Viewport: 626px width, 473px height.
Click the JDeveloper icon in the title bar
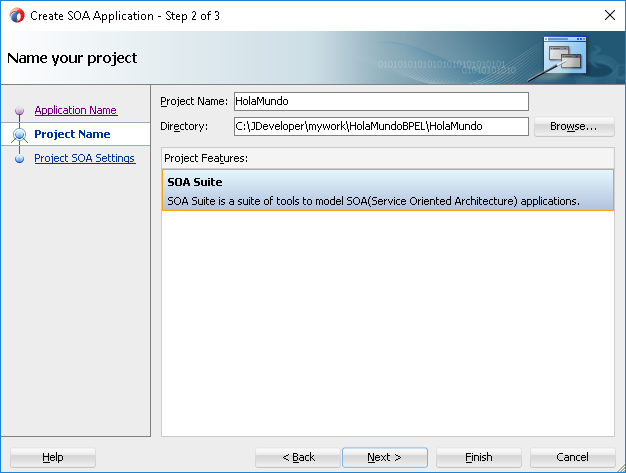click(x=17, y=16)
